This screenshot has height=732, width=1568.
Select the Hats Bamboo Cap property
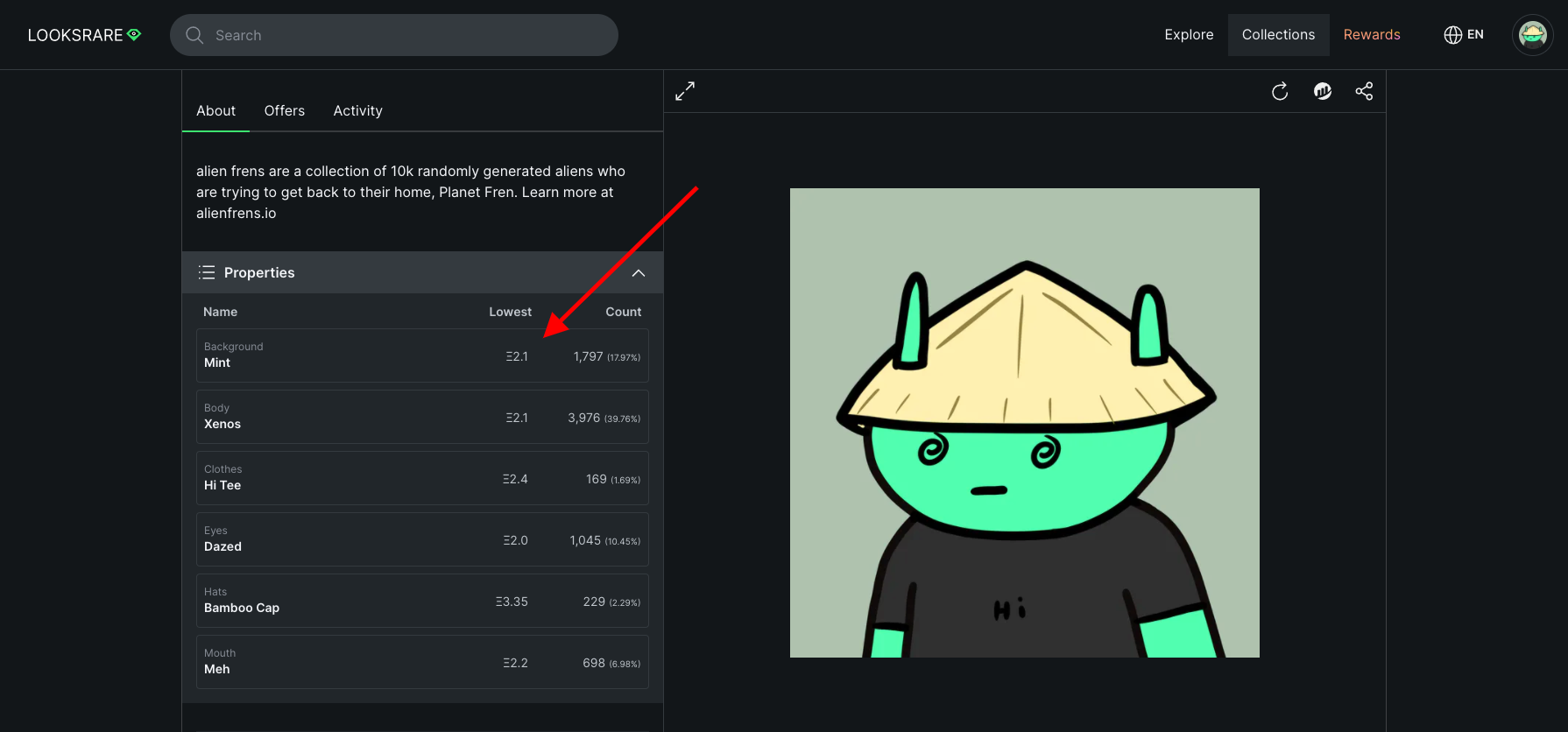coord(422,601)
